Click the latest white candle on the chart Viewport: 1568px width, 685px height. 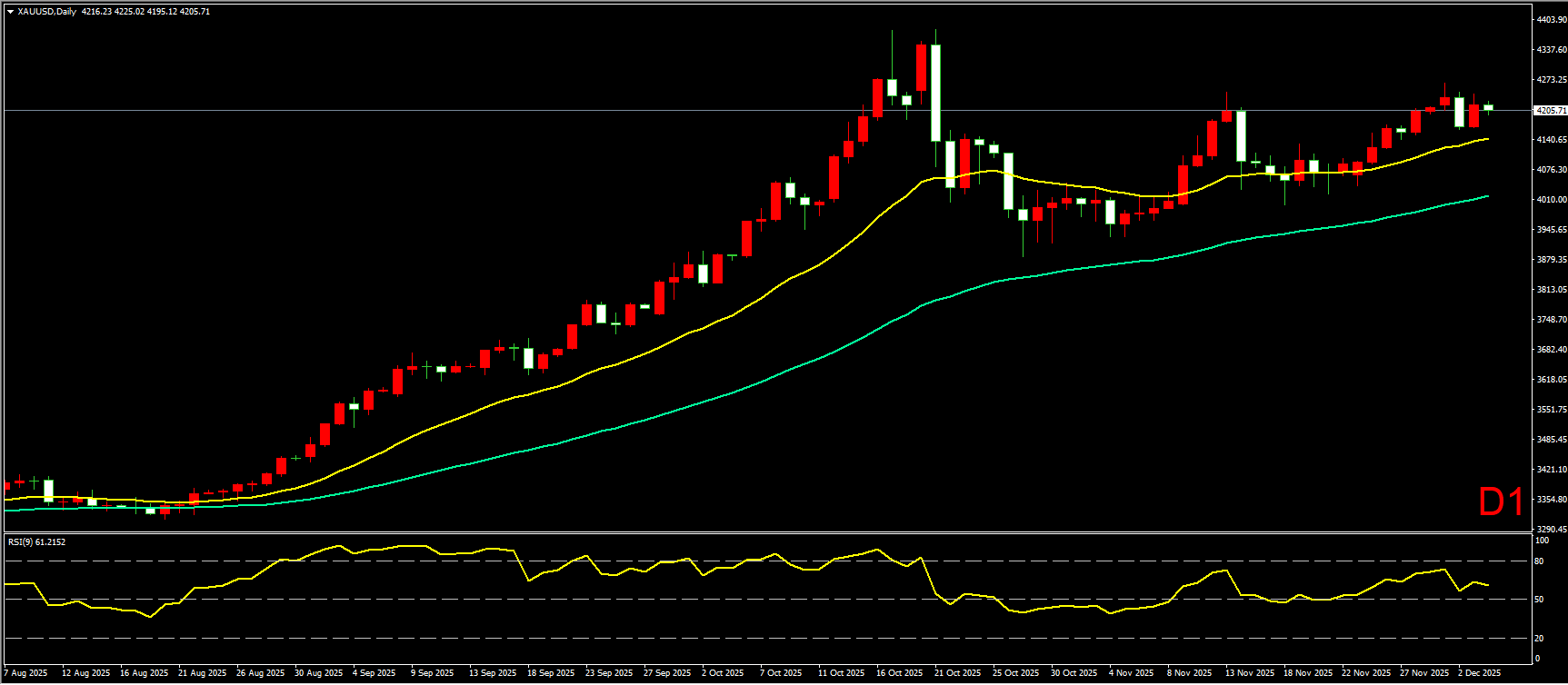(1488, 107)
